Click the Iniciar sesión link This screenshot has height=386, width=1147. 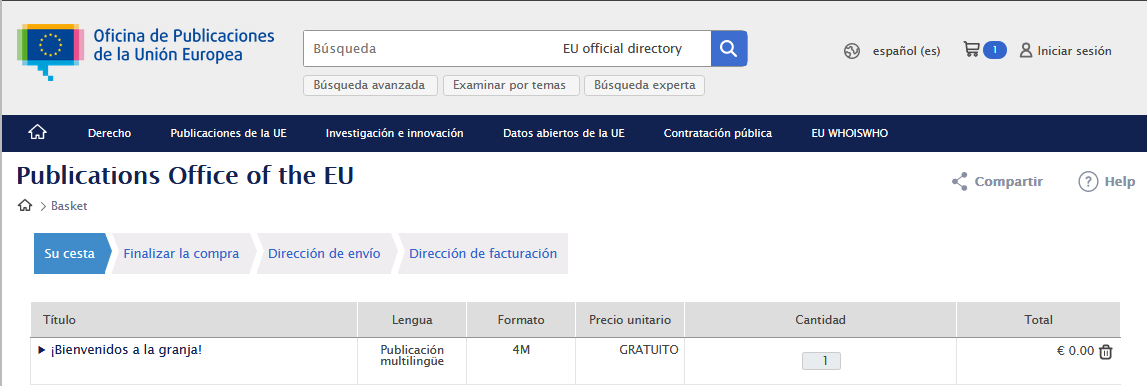pyautogui.click(x=1075, y=51)
